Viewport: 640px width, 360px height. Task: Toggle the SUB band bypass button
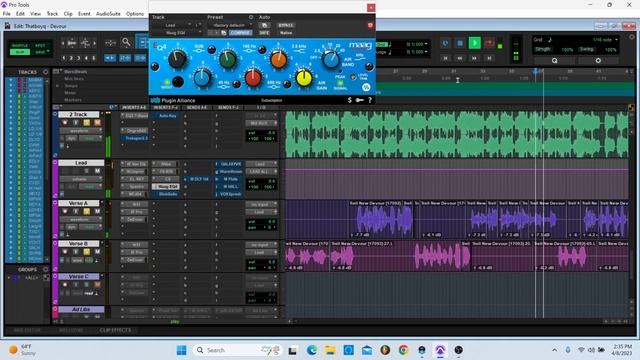coord(211,50)
